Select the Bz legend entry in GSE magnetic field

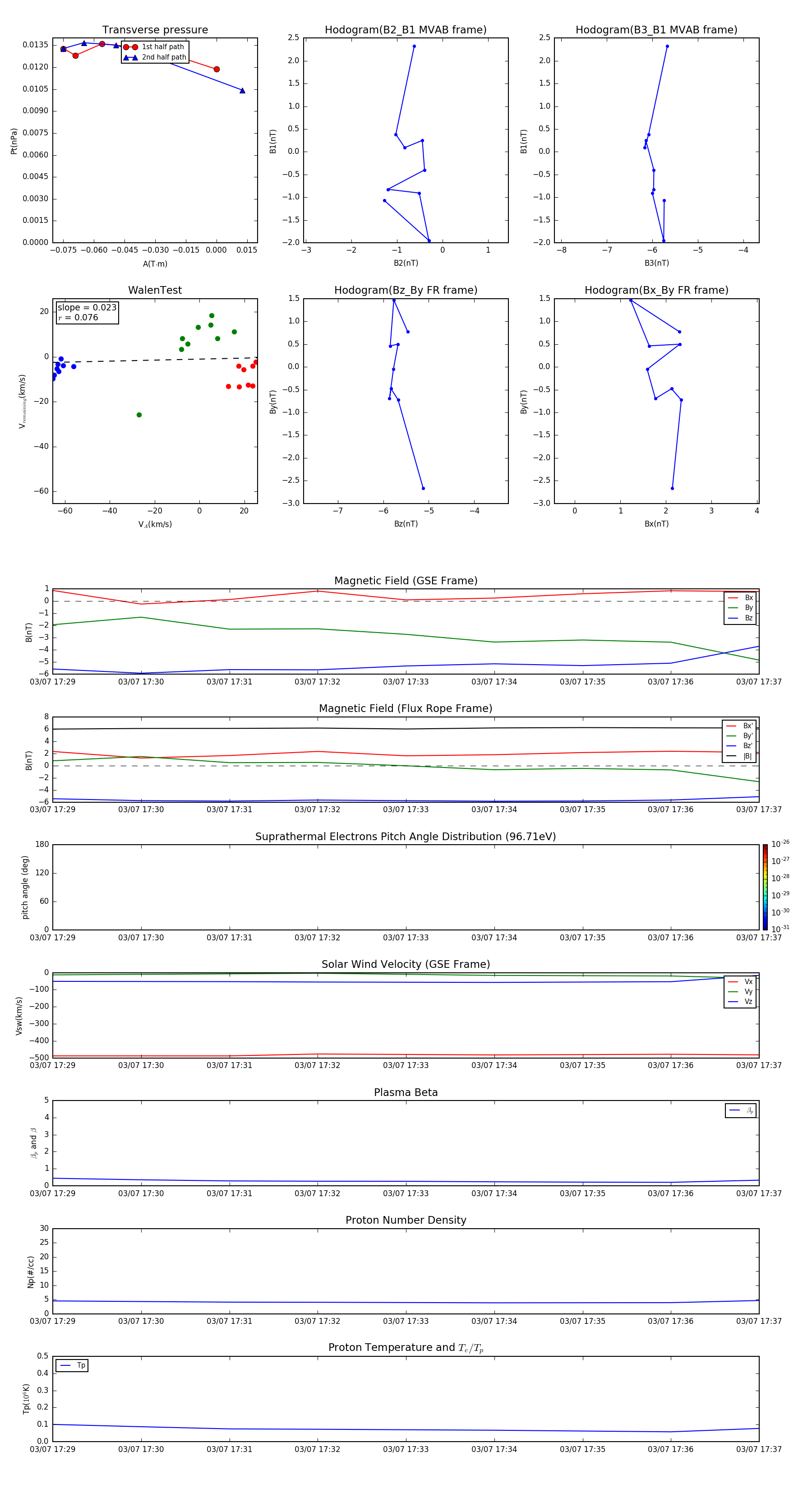(x=740, y=618)
